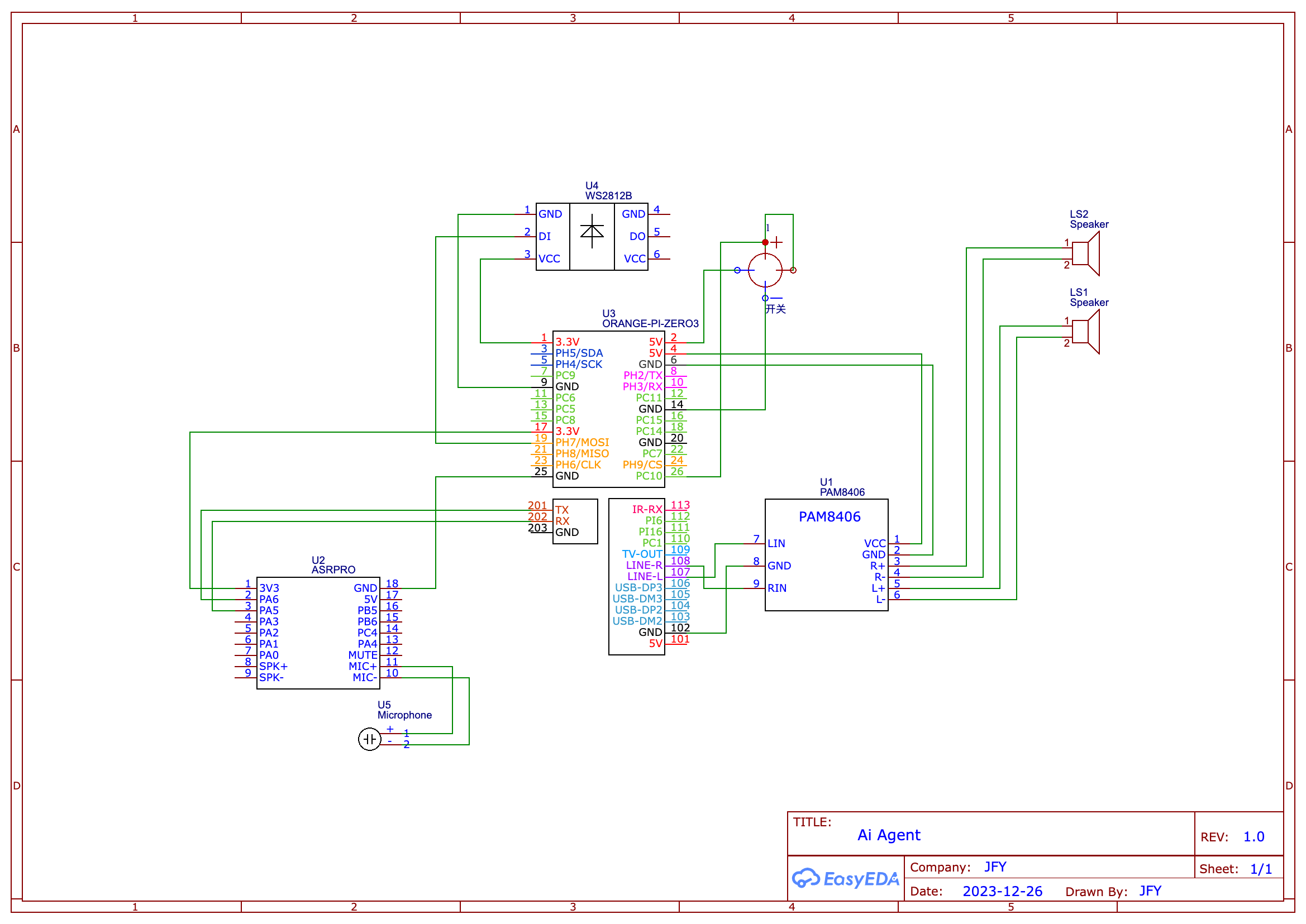
Task: Click the PH5/SDA pin label
Action: click(x=579, y=353)
